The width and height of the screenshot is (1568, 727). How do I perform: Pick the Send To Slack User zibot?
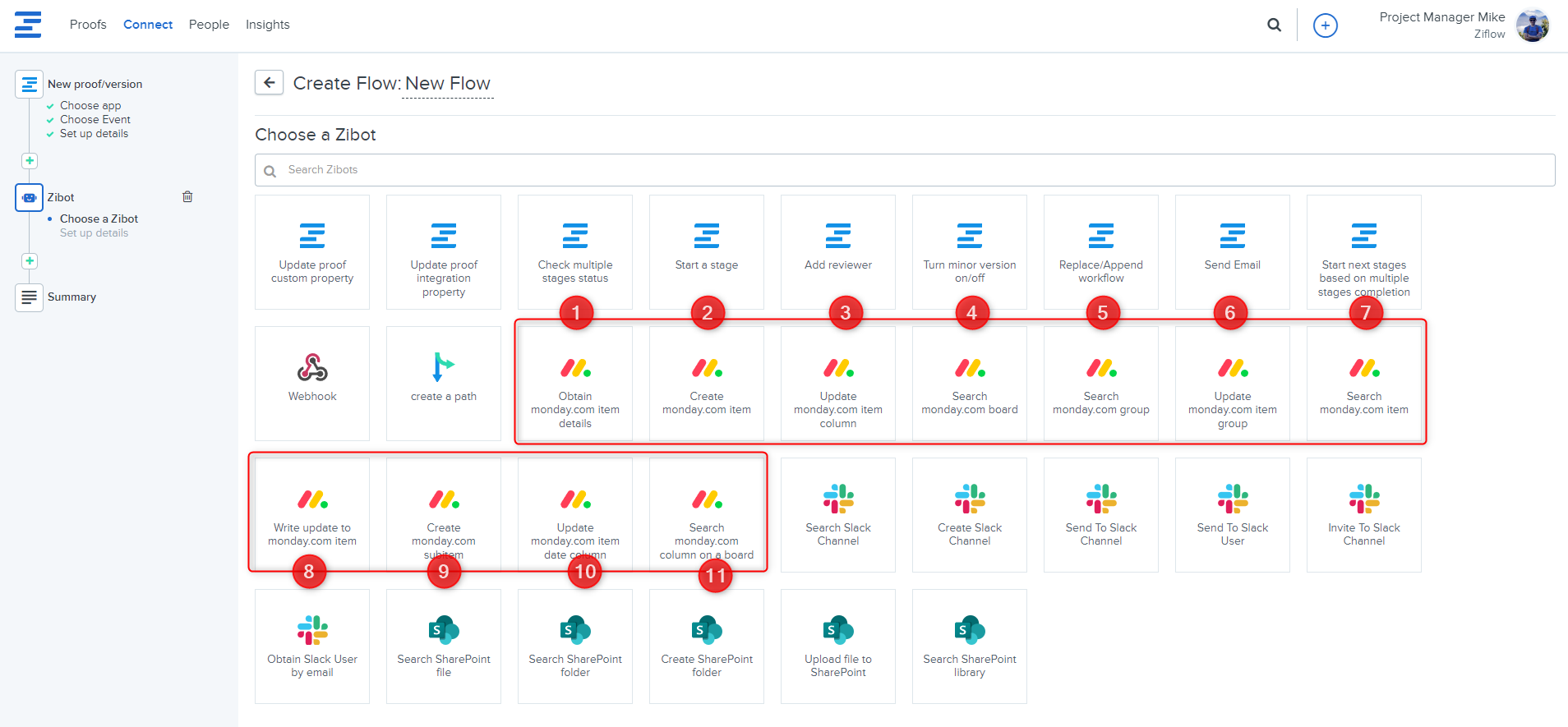point(1232,514)
